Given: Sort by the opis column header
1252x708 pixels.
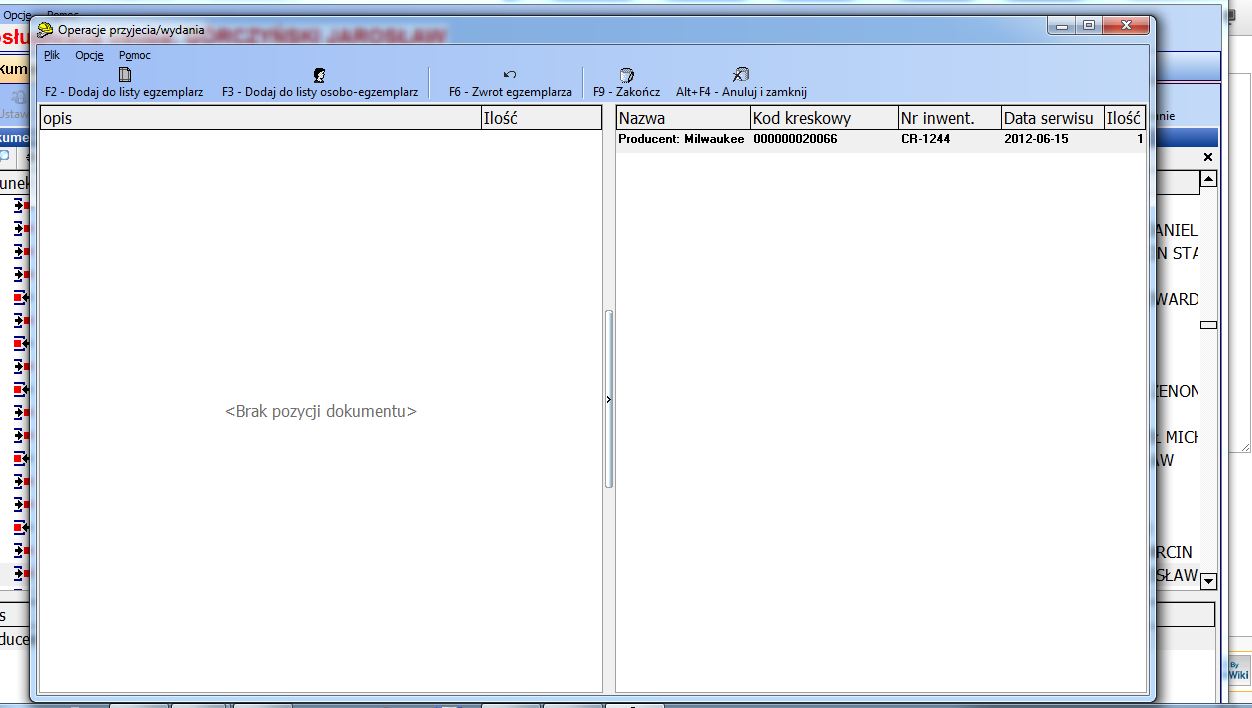Looking at the screenshot, I should [260, 118].
